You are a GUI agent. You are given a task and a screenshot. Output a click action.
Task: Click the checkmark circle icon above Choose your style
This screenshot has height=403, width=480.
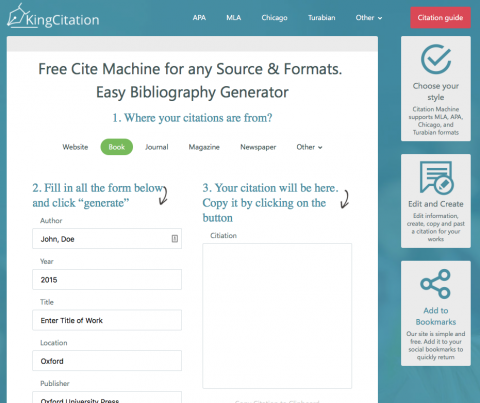436,59
